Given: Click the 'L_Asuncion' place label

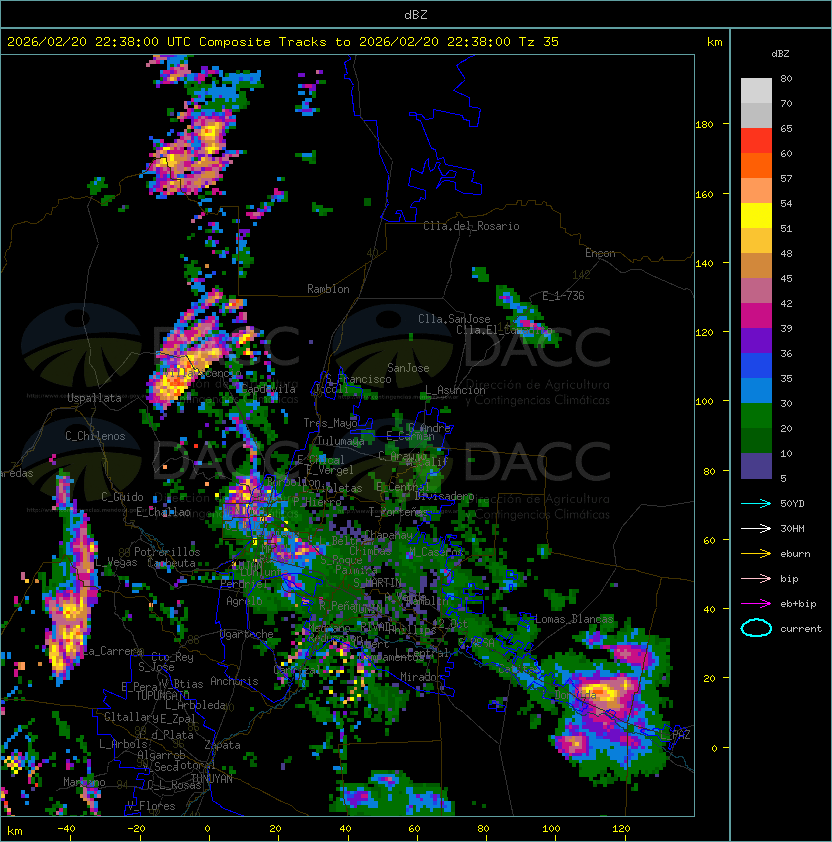Looking at the screenshot, I should [x=455, y=390].
